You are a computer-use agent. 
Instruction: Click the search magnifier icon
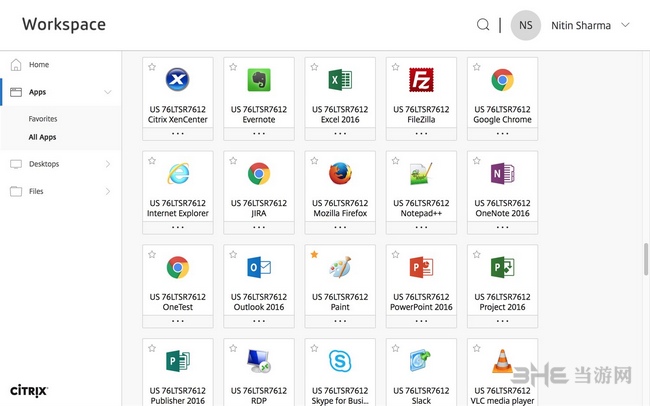(483, 24)
